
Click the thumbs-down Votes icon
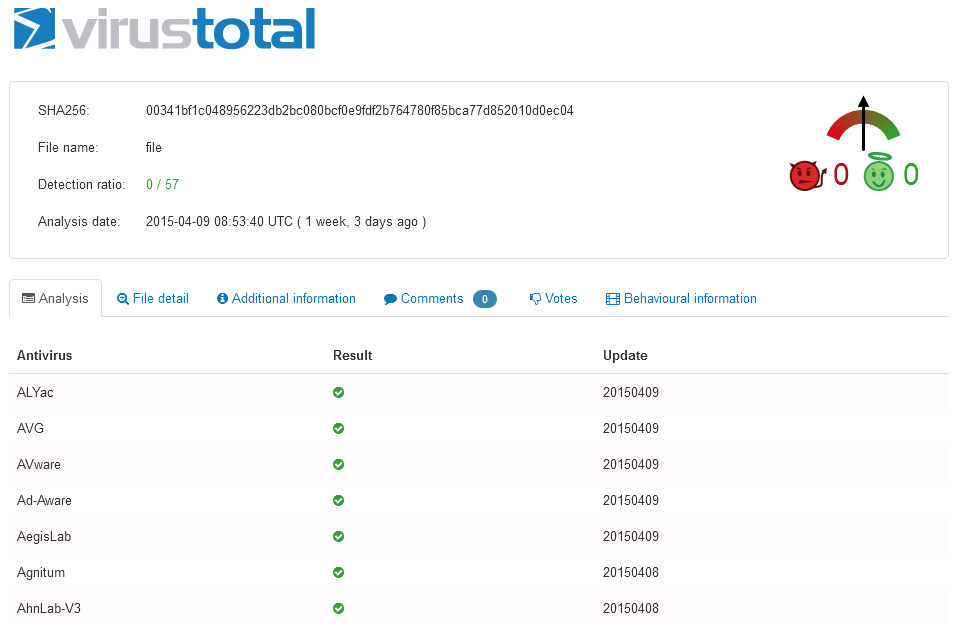pyautogui.click(x=535, y=299)
